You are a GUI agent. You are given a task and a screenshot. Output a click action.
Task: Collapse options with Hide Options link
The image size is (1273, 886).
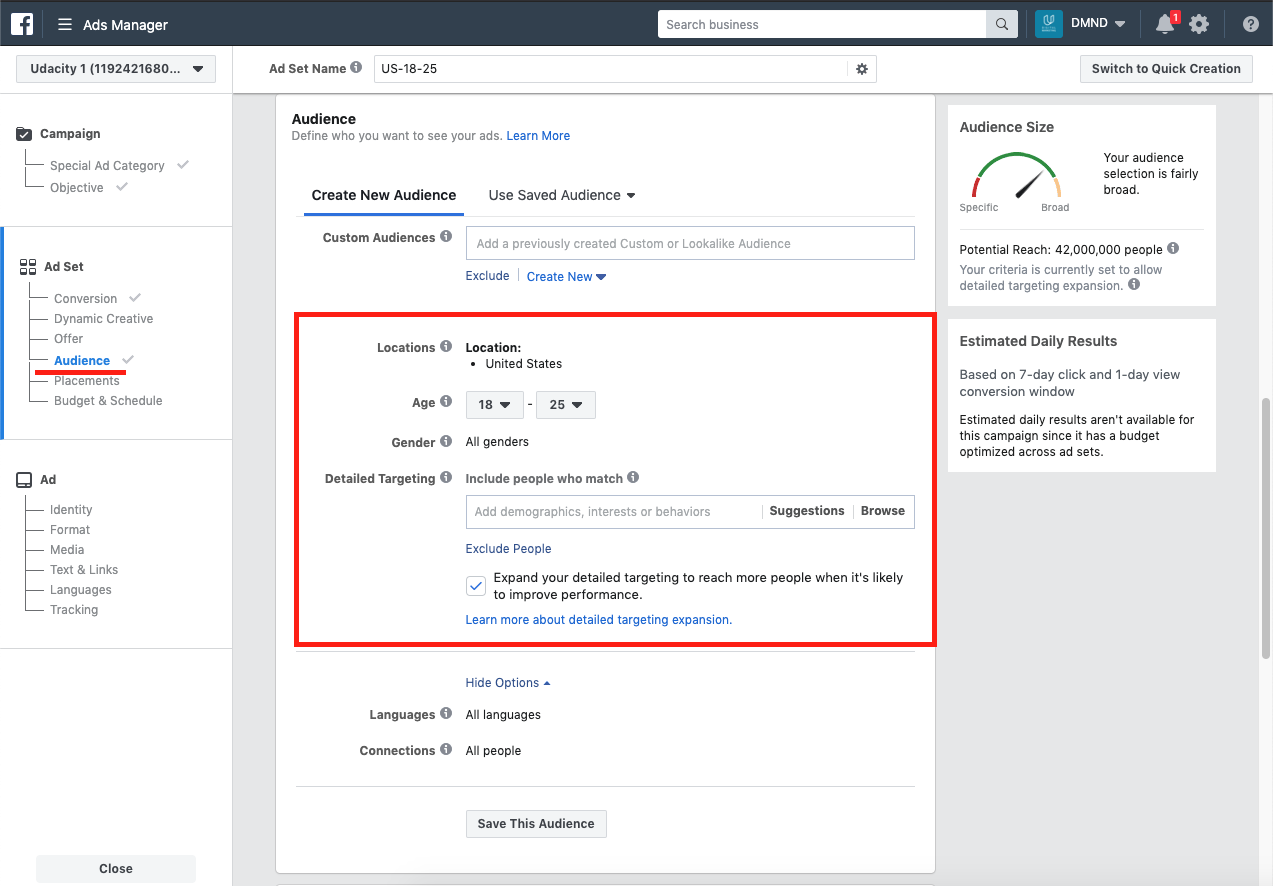pos(507,683)
